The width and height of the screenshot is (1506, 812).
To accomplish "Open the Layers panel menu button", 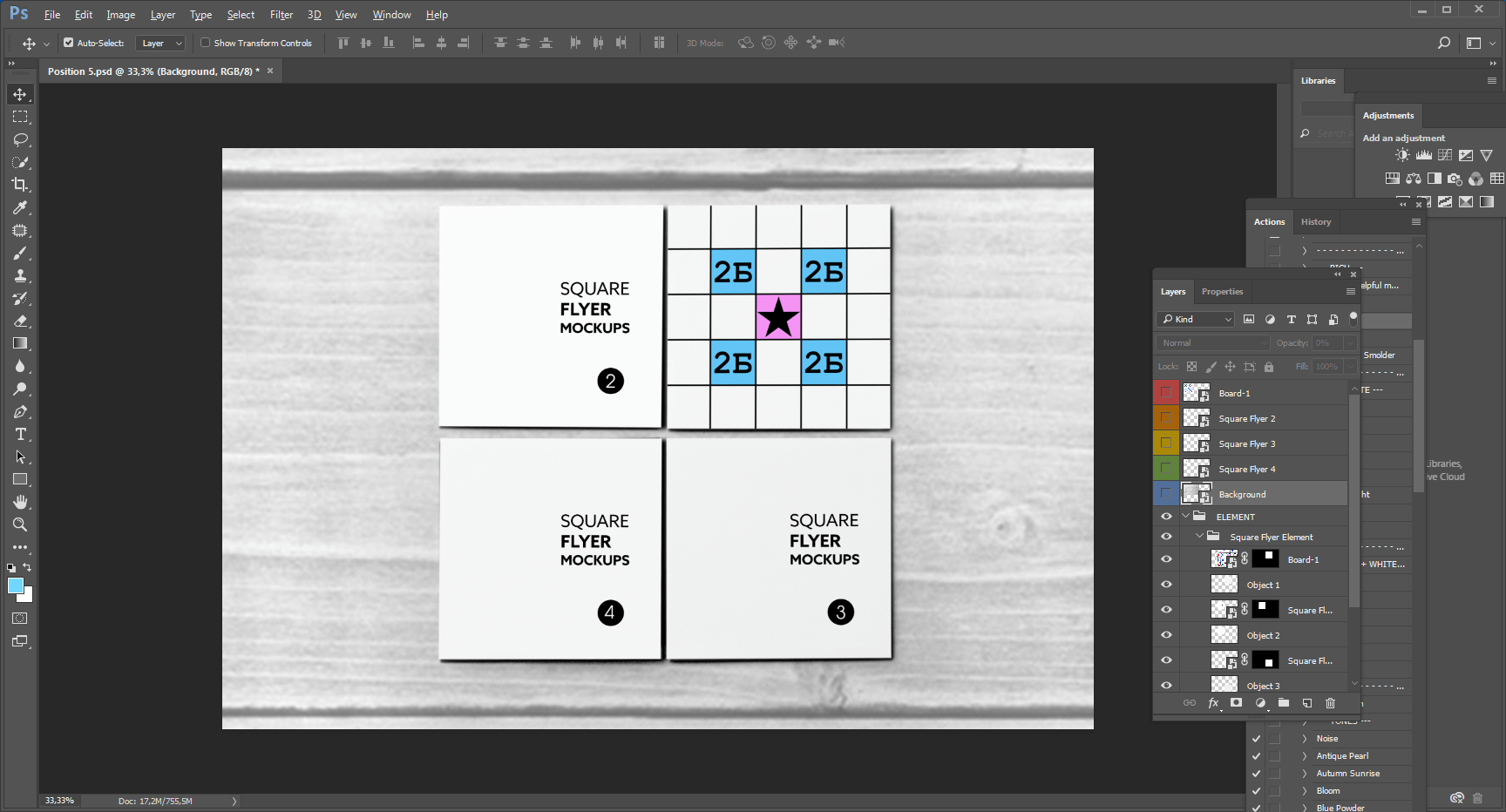I will click(x=1352, y=291).
